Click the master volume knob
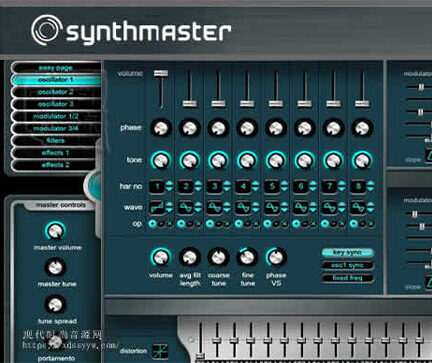Screen dimensions: 432x363 tap(55, 231)
